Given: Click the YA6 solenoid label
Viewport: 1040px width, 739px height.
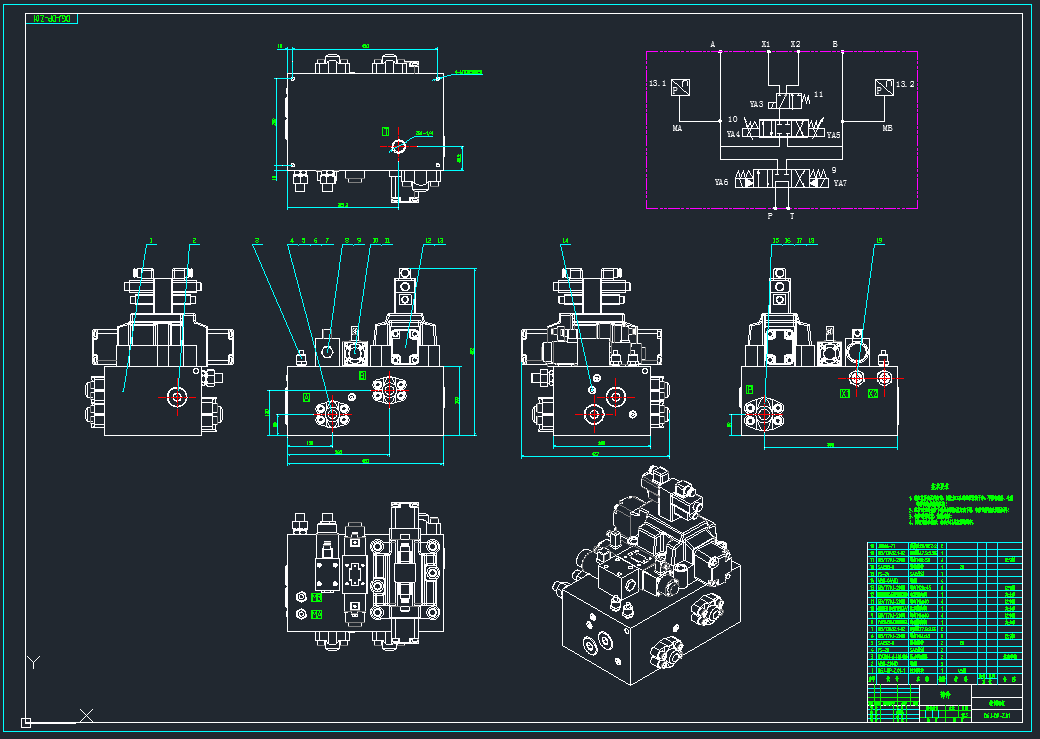Looking at the screenshot, I should coord(721,182).
